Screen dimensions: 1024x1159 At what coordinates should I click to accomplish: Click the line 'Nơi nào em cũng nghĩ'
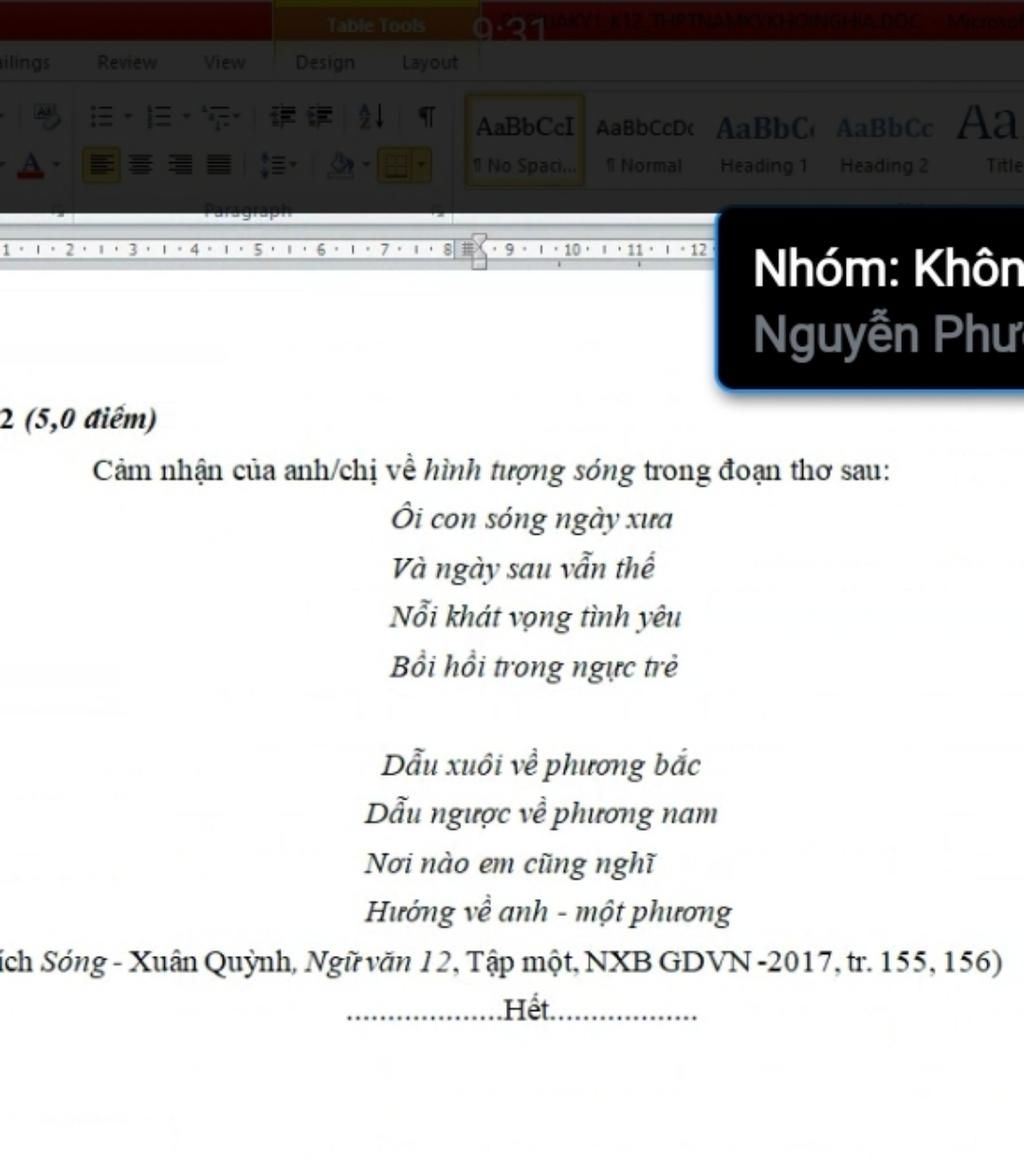coord(509,863)
